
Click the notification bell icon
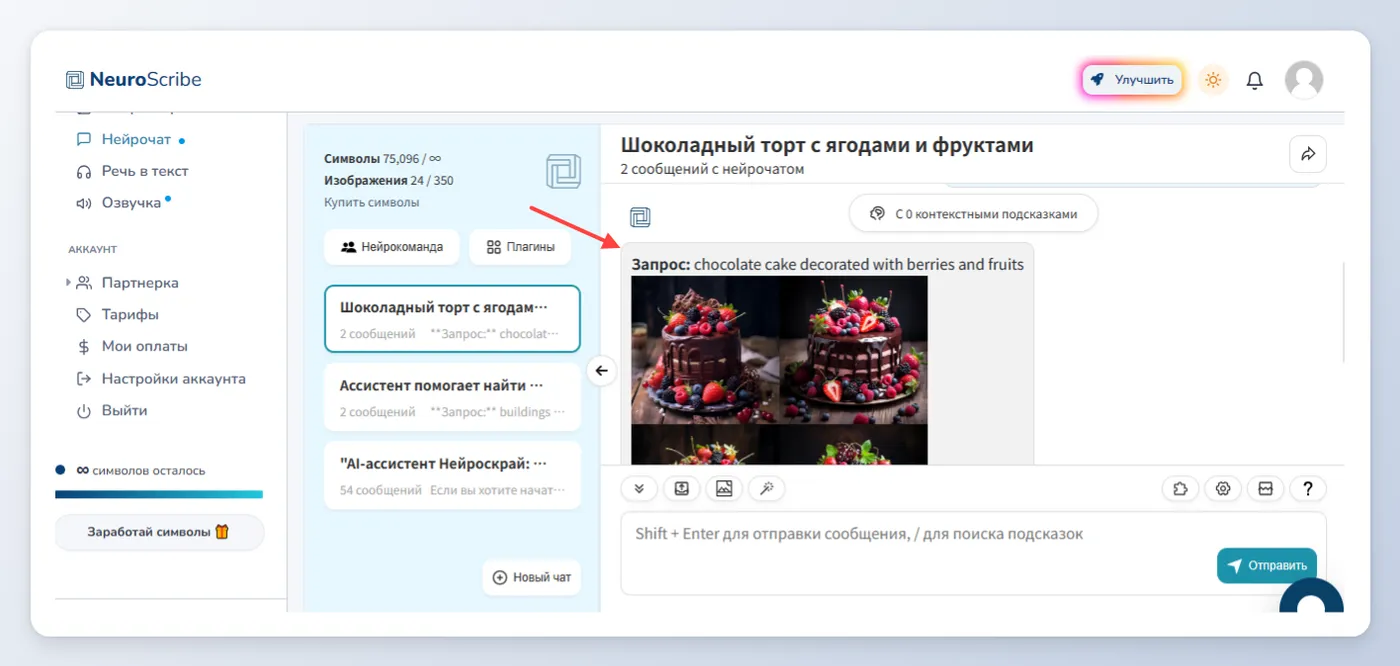(1254, 80)
